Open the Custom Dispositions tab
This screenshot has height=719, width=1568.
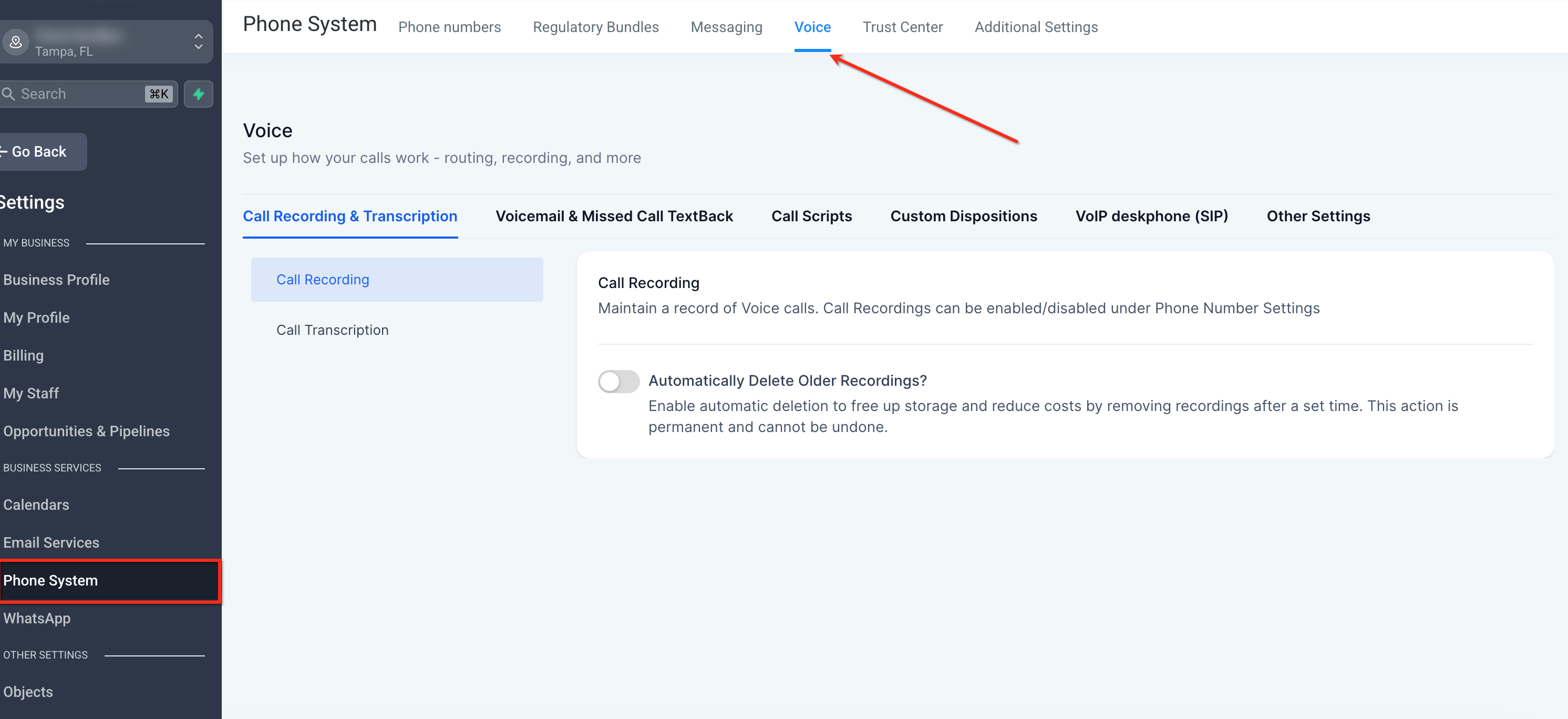(964, 216)
